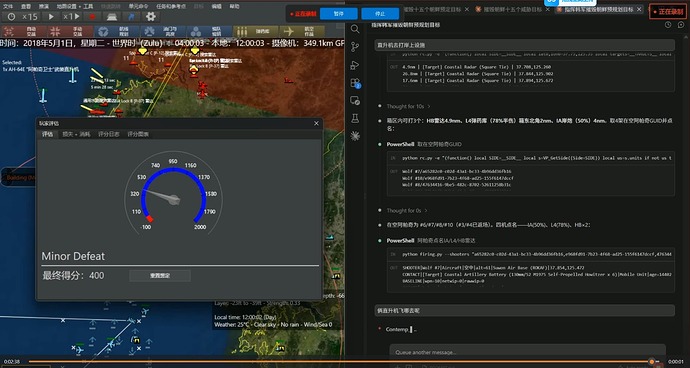Open the 单元命令 menu
This screenshot has width=690, height=368.
[138, 7]
